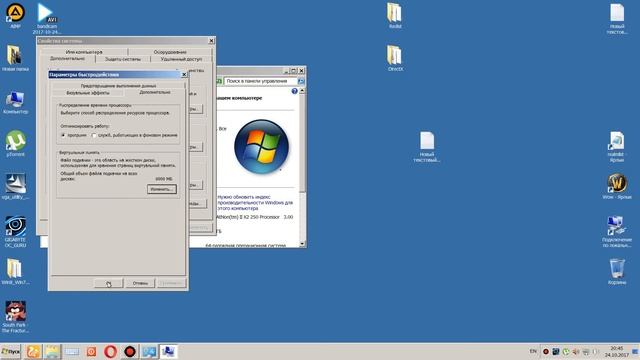This screenshot has height=360, width=640.
Task: Launch South Park The Fractured game shortcut
Action: pyautogui.click(x=15, y=317)
